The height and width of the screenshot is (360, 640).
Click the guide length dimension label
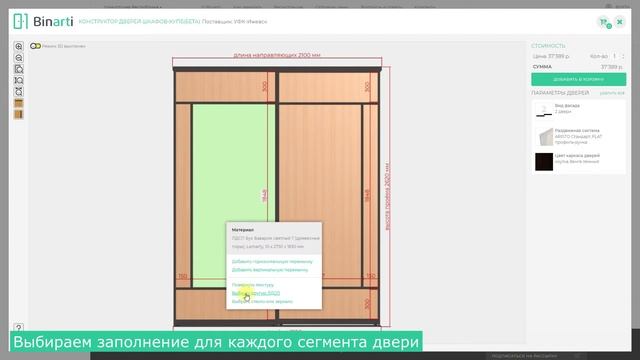click(x=277, y=55)
